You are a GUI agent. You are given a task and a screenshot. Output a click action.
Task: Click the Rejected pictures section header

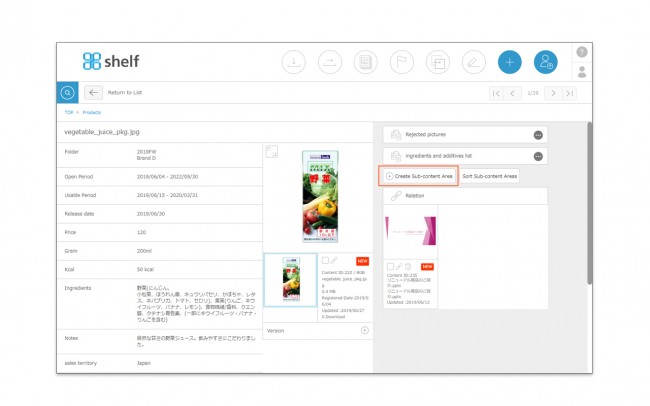(x=465, y=135)
